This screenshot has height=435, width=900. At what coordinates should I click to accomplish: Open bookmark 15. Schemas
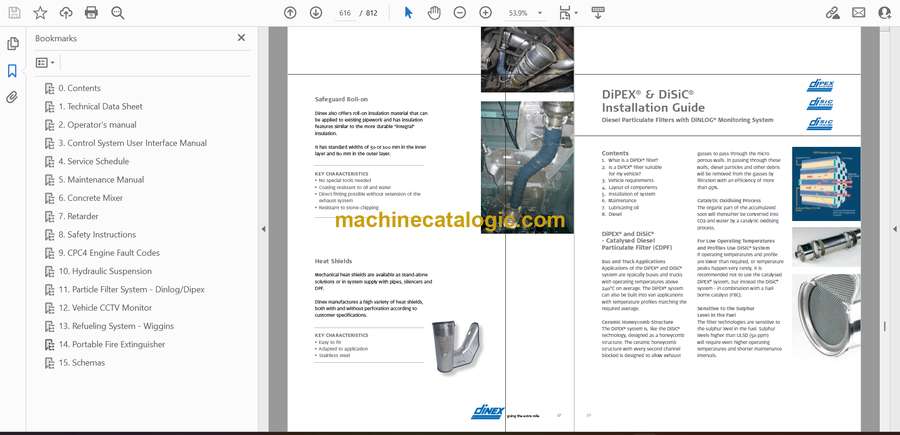coord(82,363)
